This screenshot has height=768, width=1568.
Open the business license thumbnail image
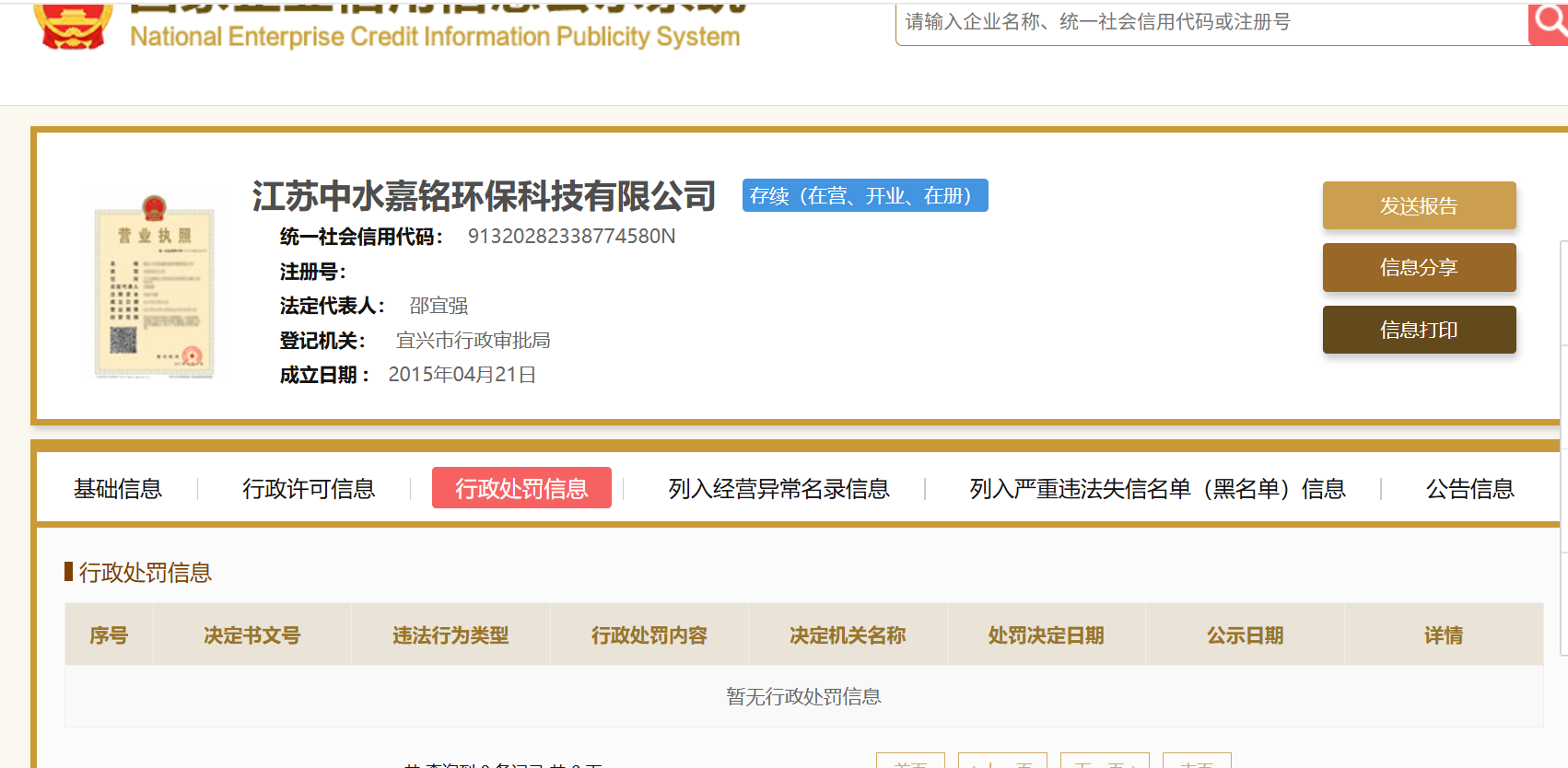pos(154,286)
